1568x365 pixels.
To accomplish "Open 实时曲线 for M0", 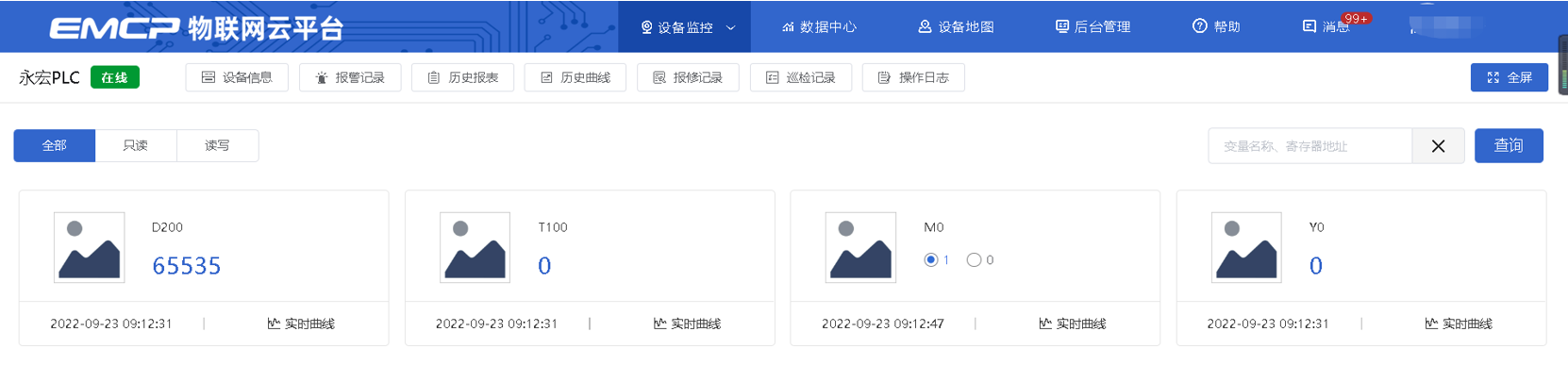I will click(x=1072, y=324).
